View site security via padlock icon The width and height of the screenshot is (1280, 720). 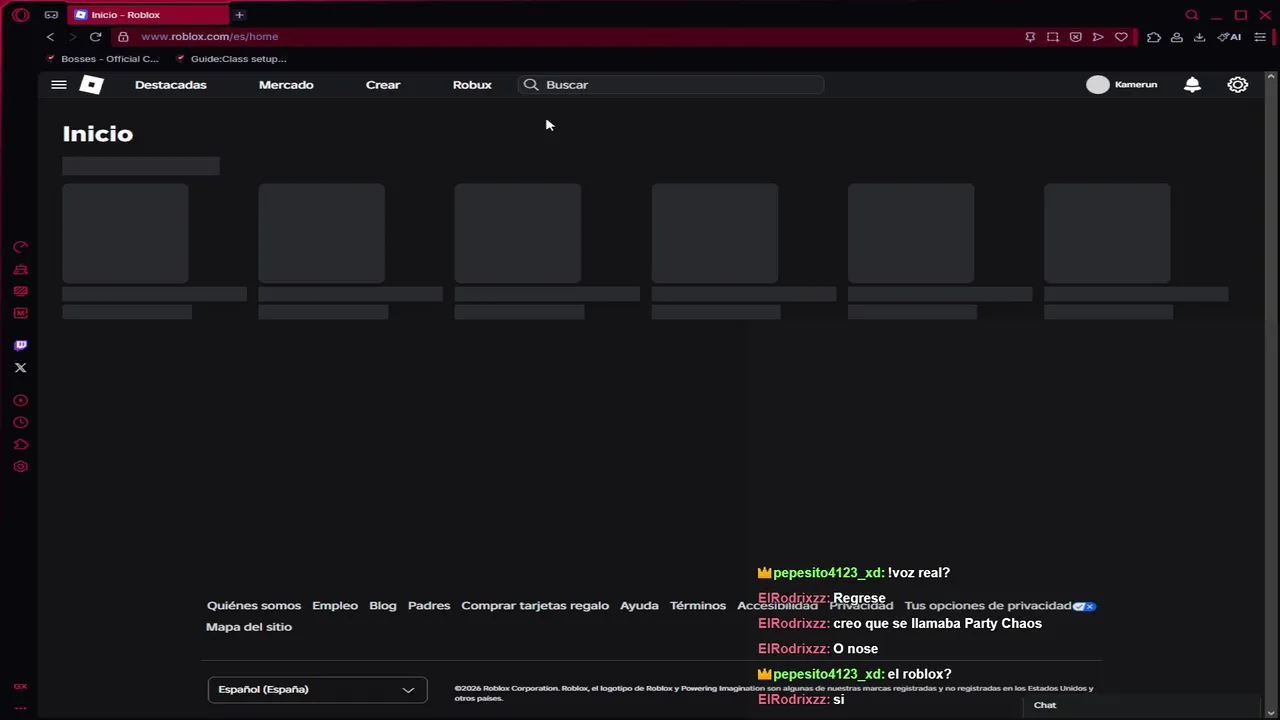coord(123,37)
